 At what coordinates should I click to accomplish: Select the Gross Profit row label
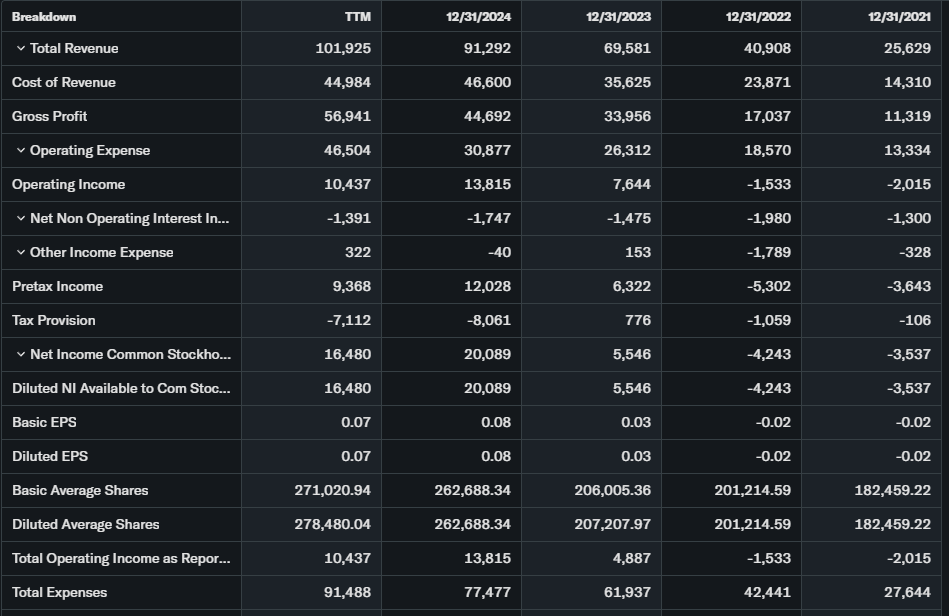pos(50,117)
